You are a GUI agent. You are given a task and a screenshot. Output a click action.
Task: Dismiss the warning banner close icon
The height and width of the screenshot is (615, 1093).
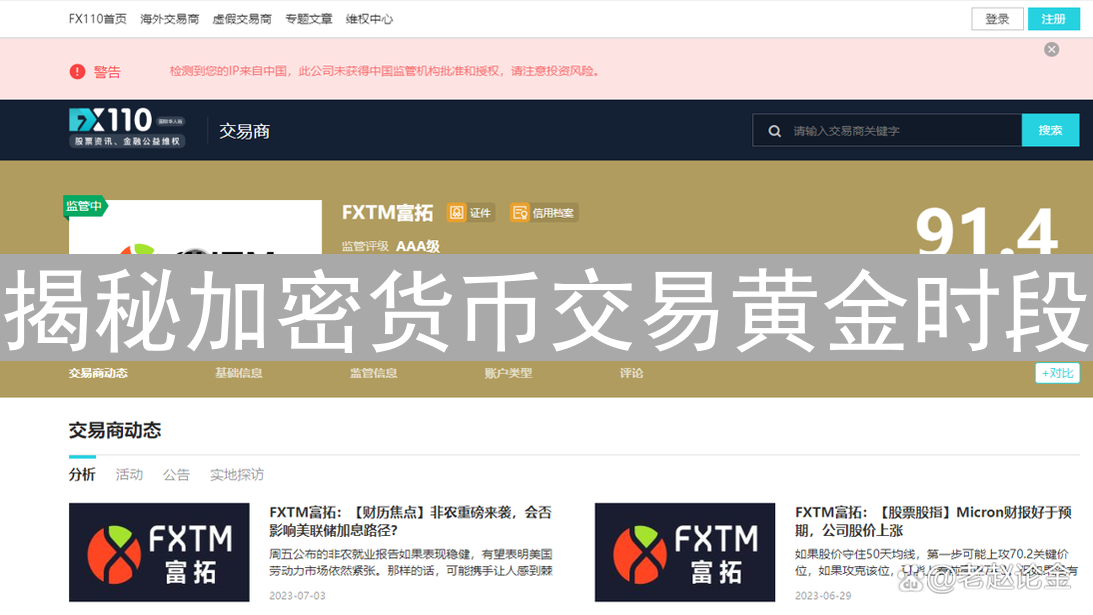coord(1052,50)
